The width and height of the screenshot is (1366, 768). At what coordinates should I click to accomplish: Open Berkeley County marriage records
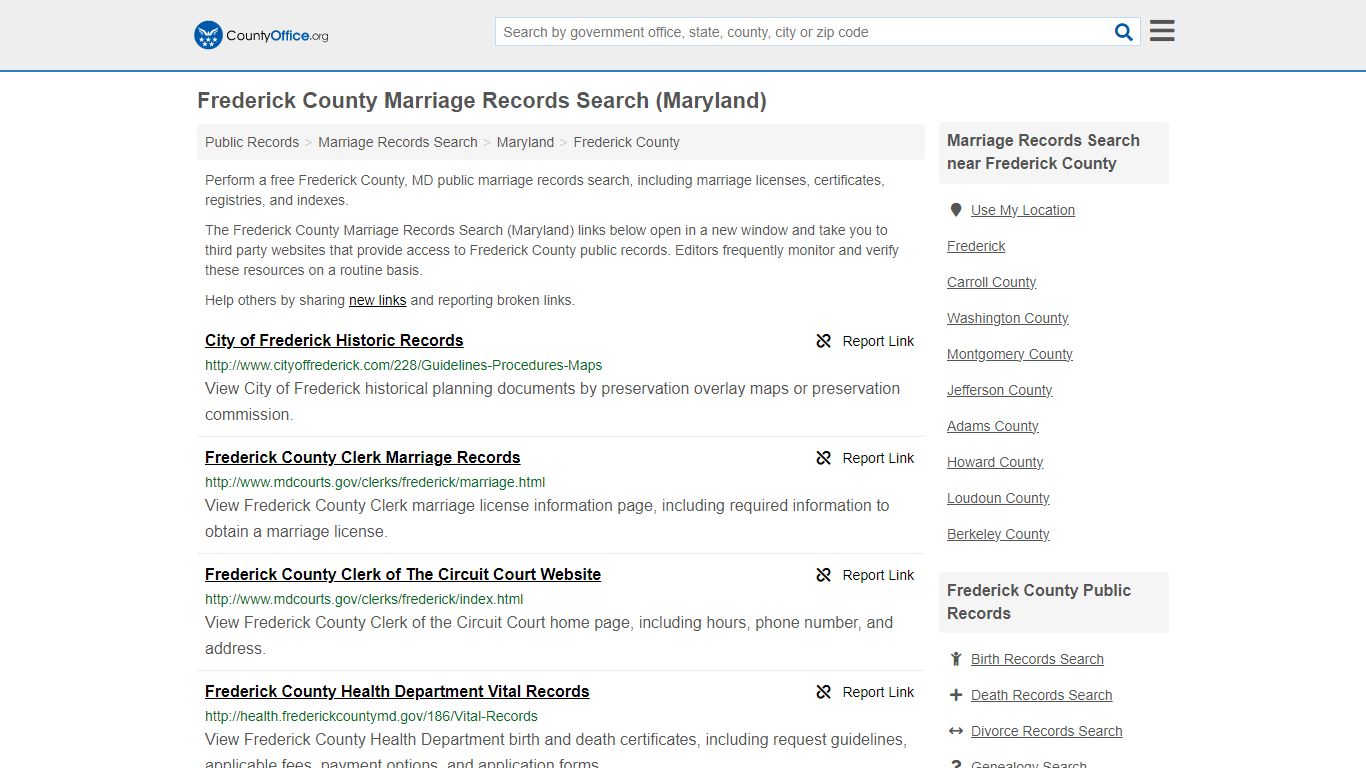[x=998, y=534]
